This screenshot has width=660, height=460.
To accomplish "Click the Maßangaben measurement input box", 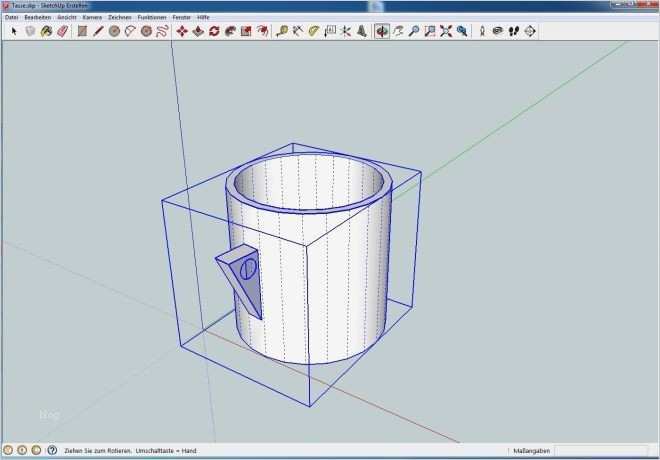I will coord(602,451).
